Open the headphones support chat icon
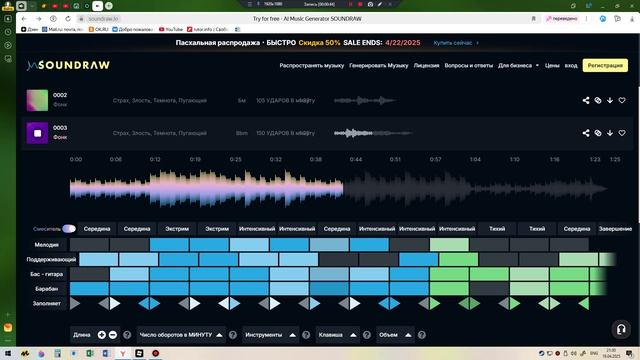 [621, 329]
